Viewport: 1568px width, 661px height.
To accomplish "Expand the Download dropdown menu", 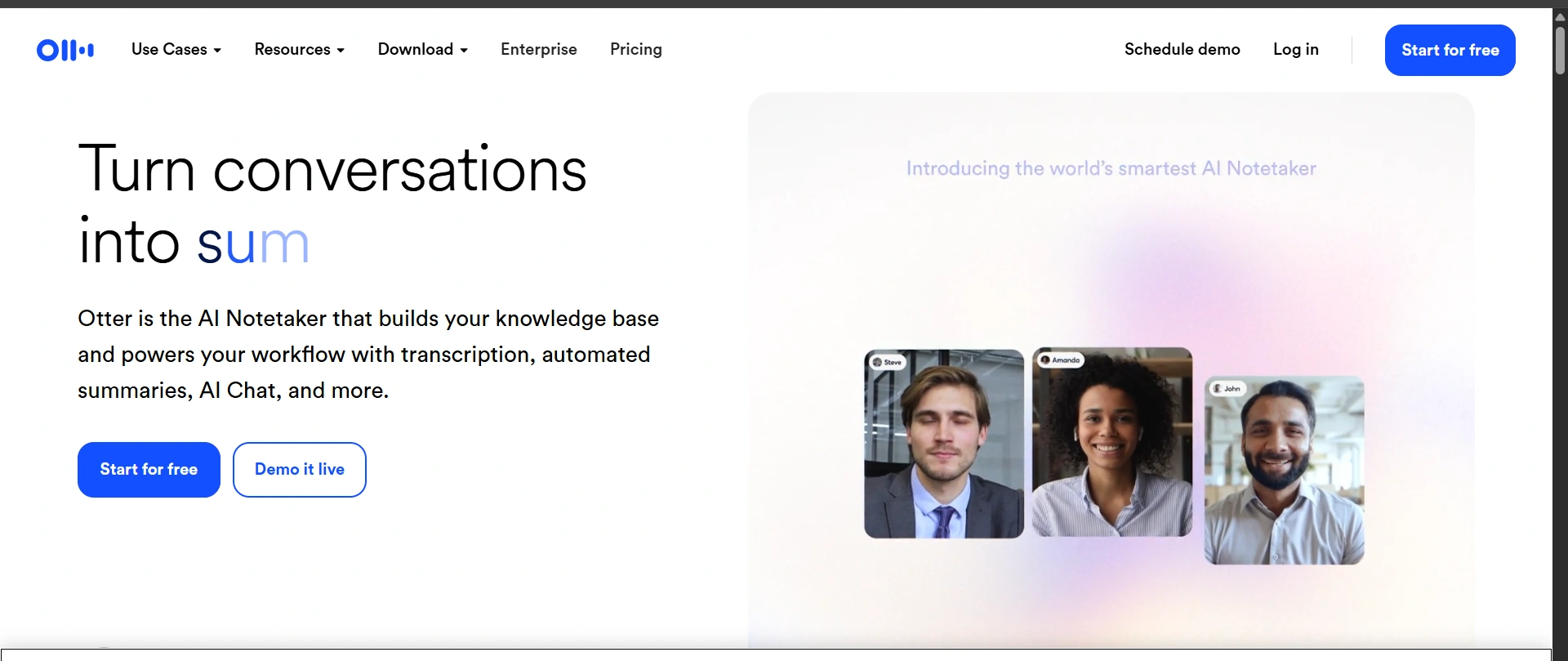I will 422,50.
